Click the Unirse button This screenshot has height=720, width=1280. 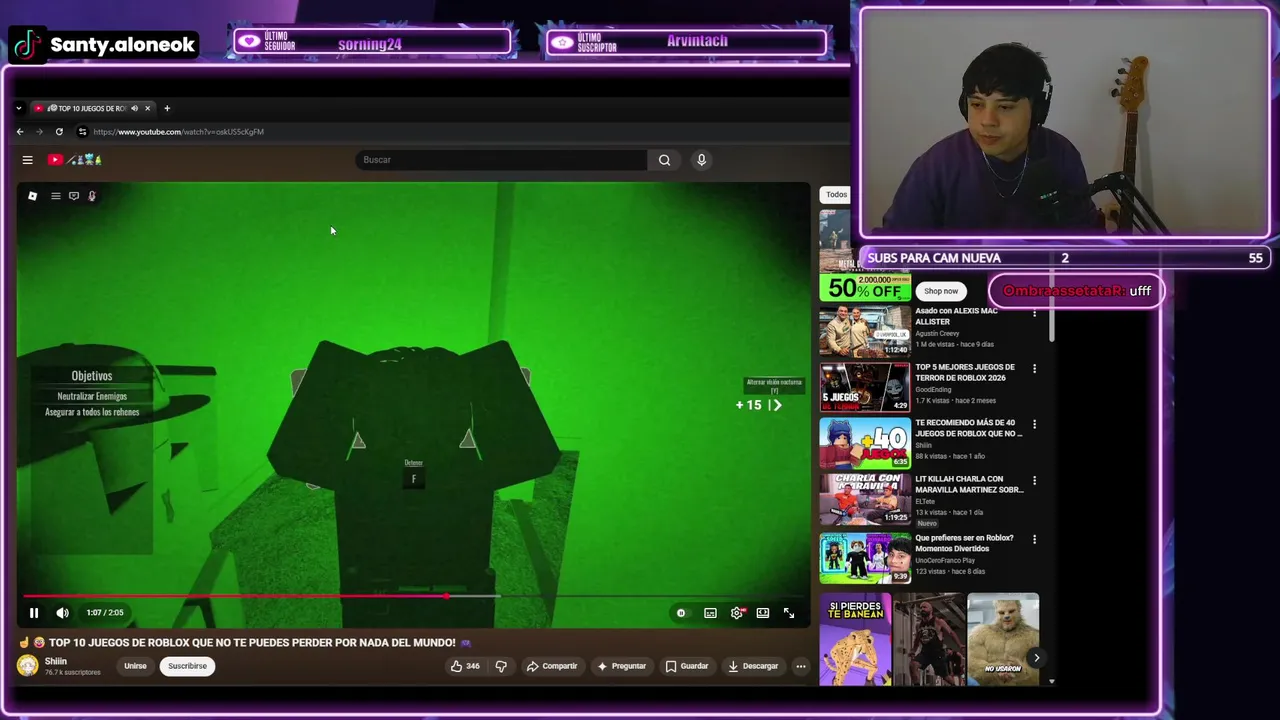[135, 666]
